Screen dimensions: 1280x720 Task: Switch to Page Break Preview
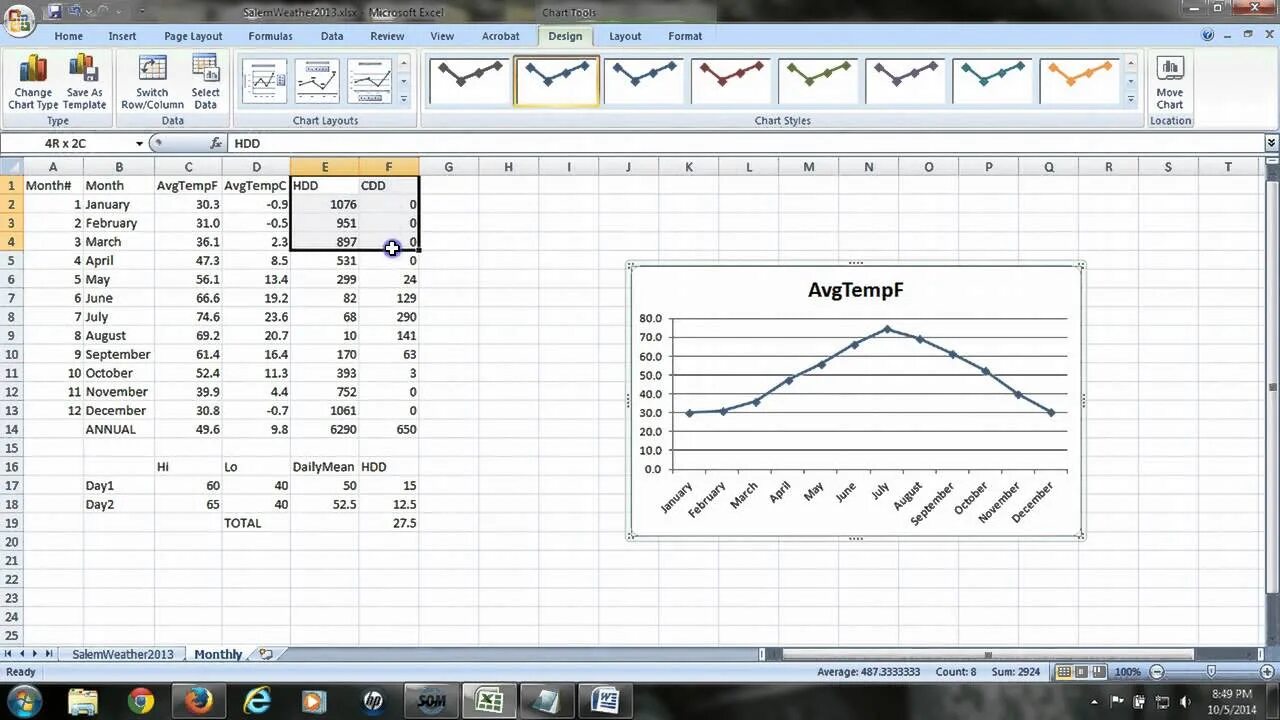[1101, 672]
